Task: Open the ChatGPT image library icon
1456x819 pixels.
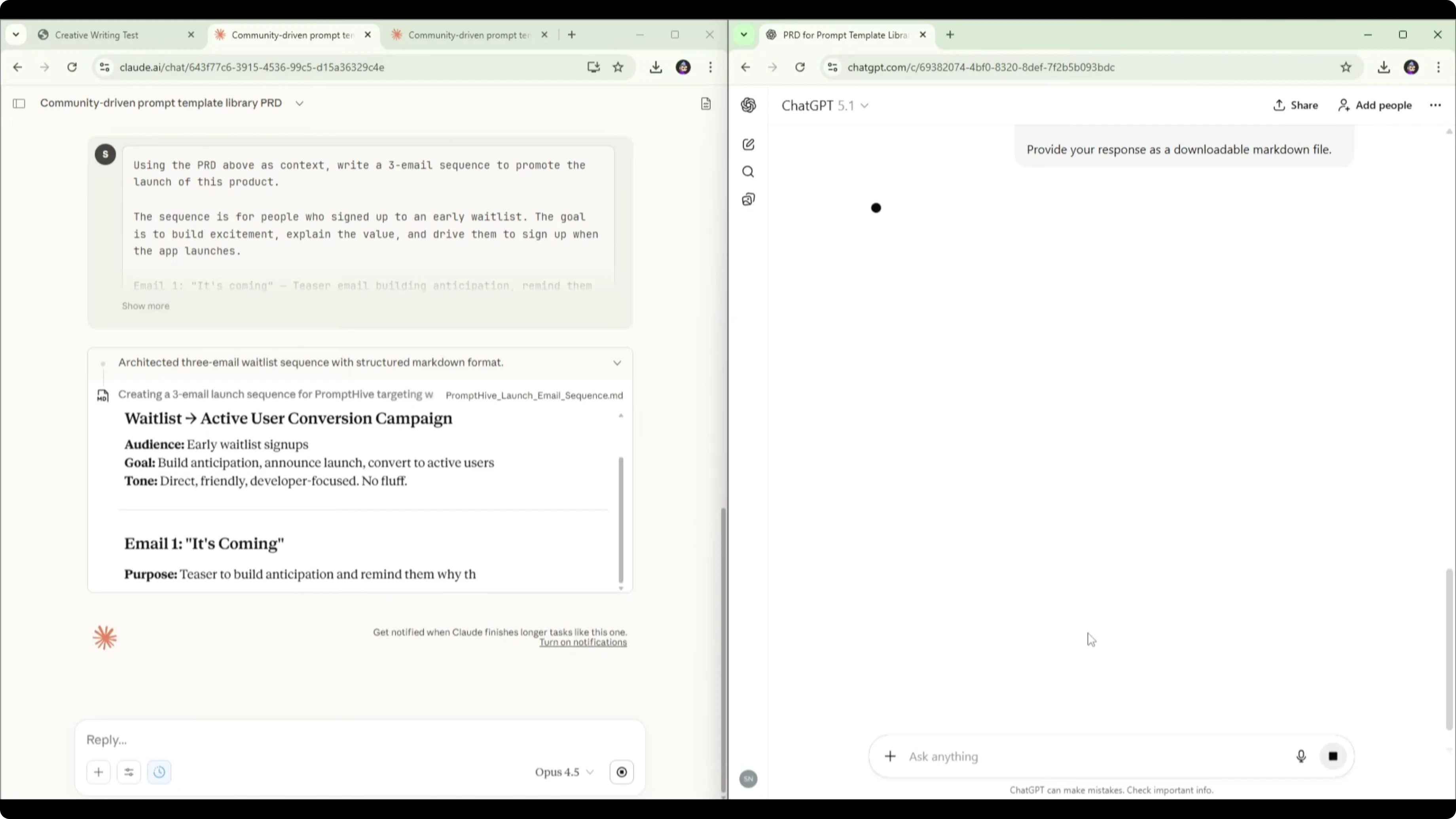Action: pos(748,199)
